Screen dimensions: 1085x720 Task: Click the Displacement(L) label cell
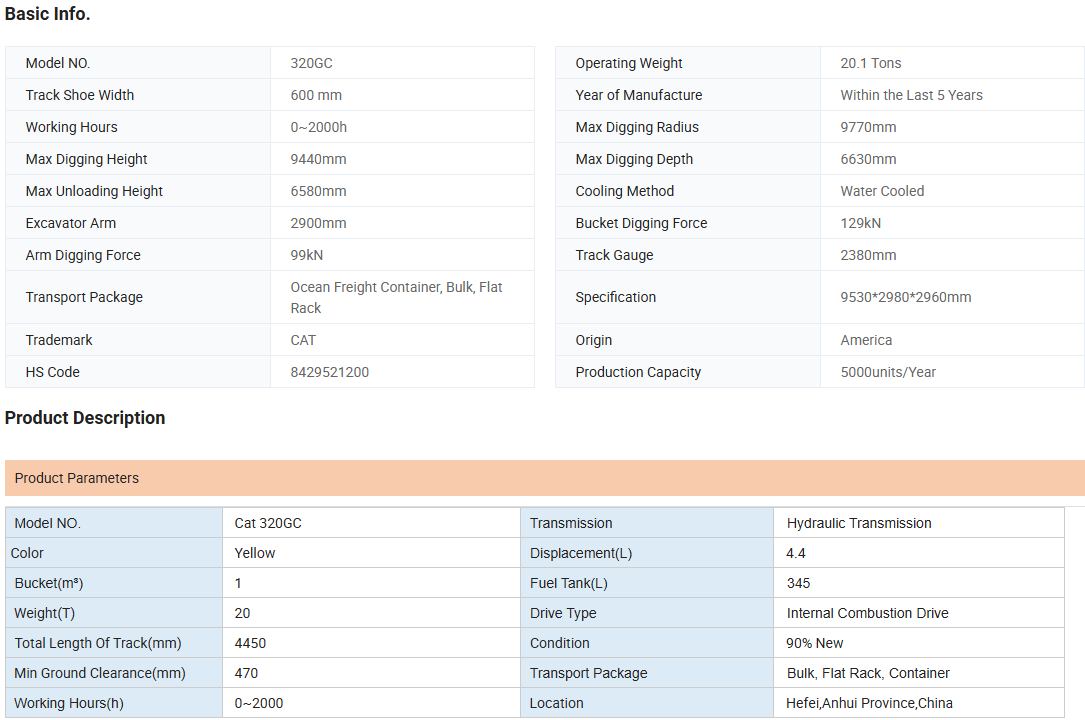coord(647,553)
